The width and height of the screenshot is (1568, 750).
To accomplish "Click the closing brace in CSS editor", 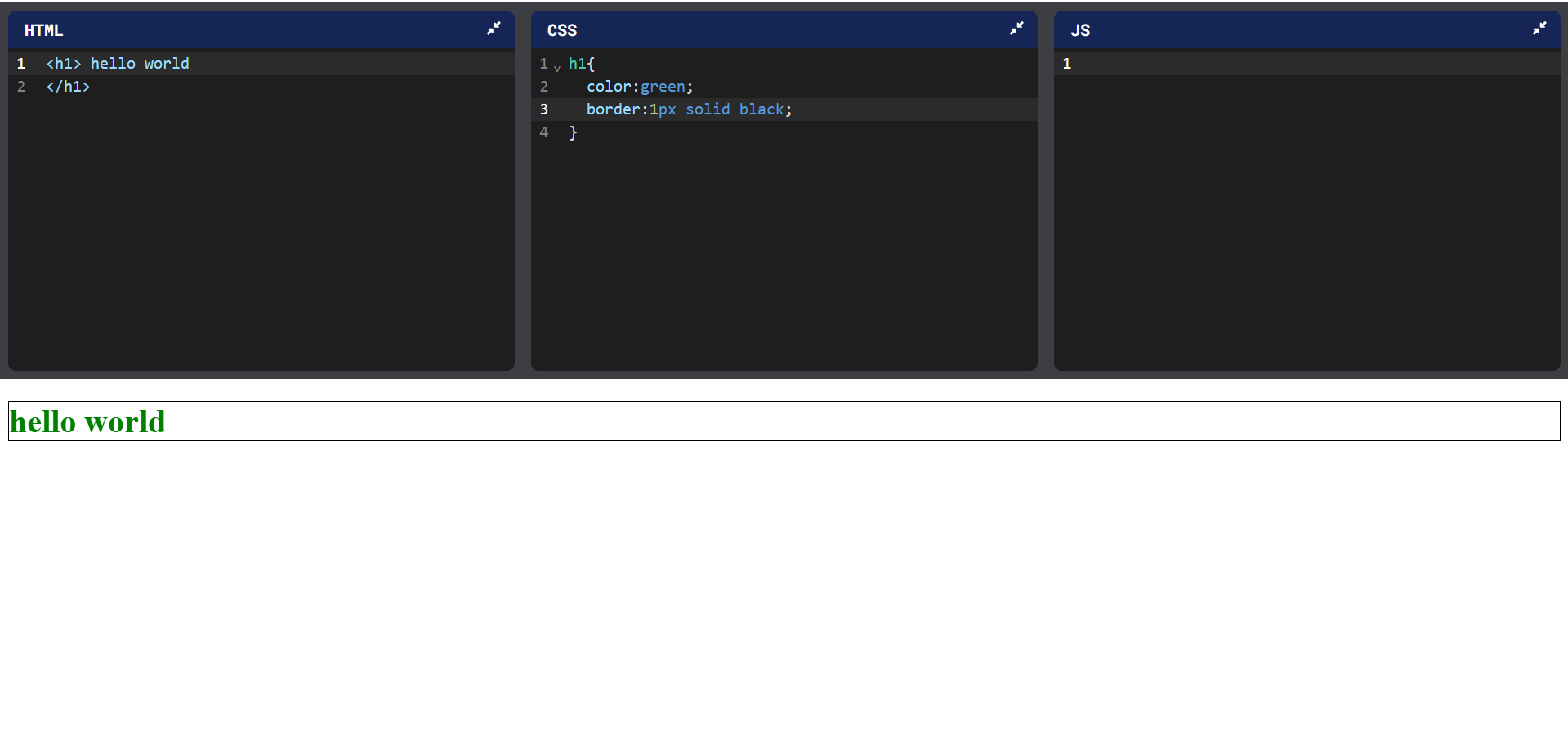I will pos(574,132).
